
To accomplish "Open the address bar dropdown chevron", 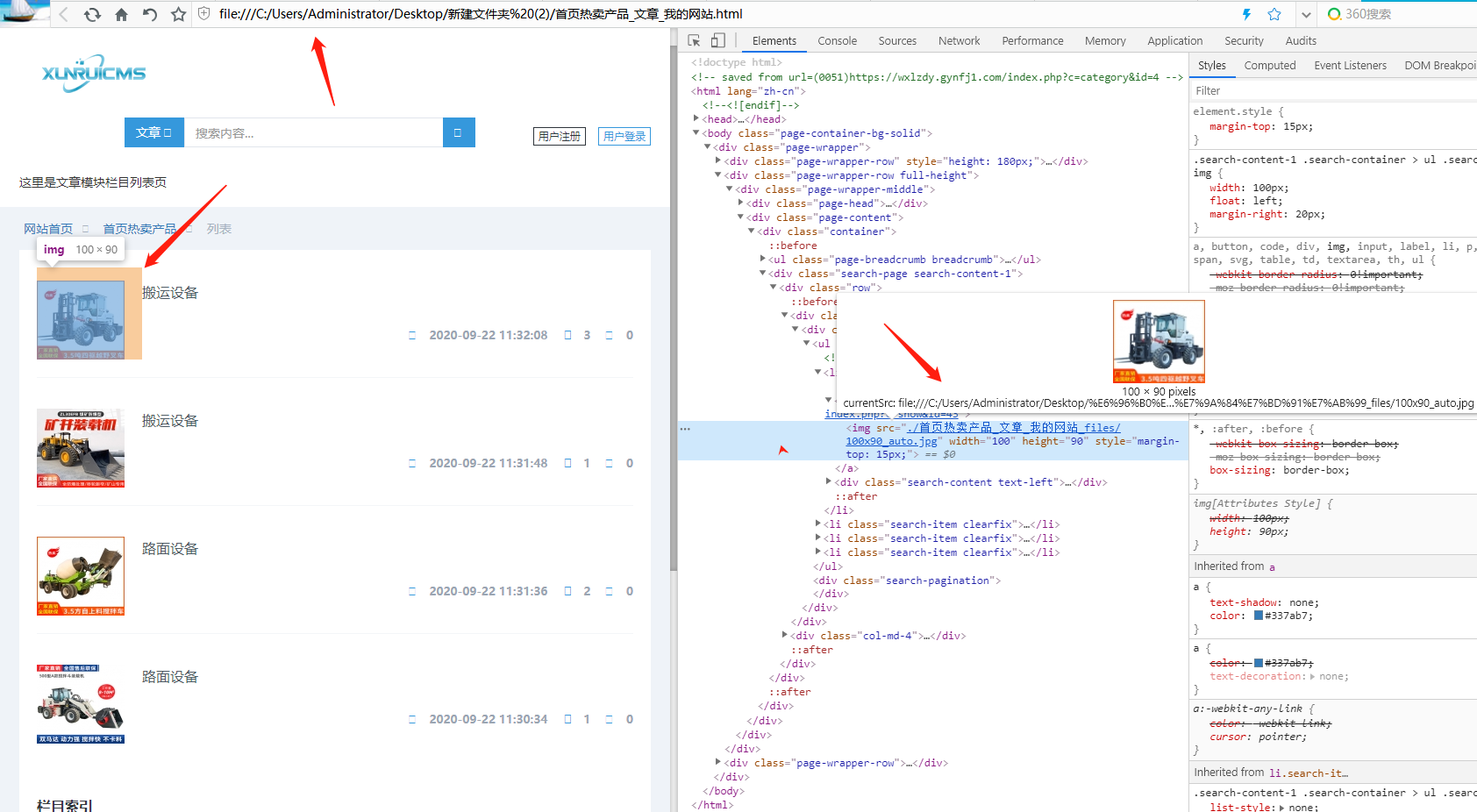I will [1306, 15].
